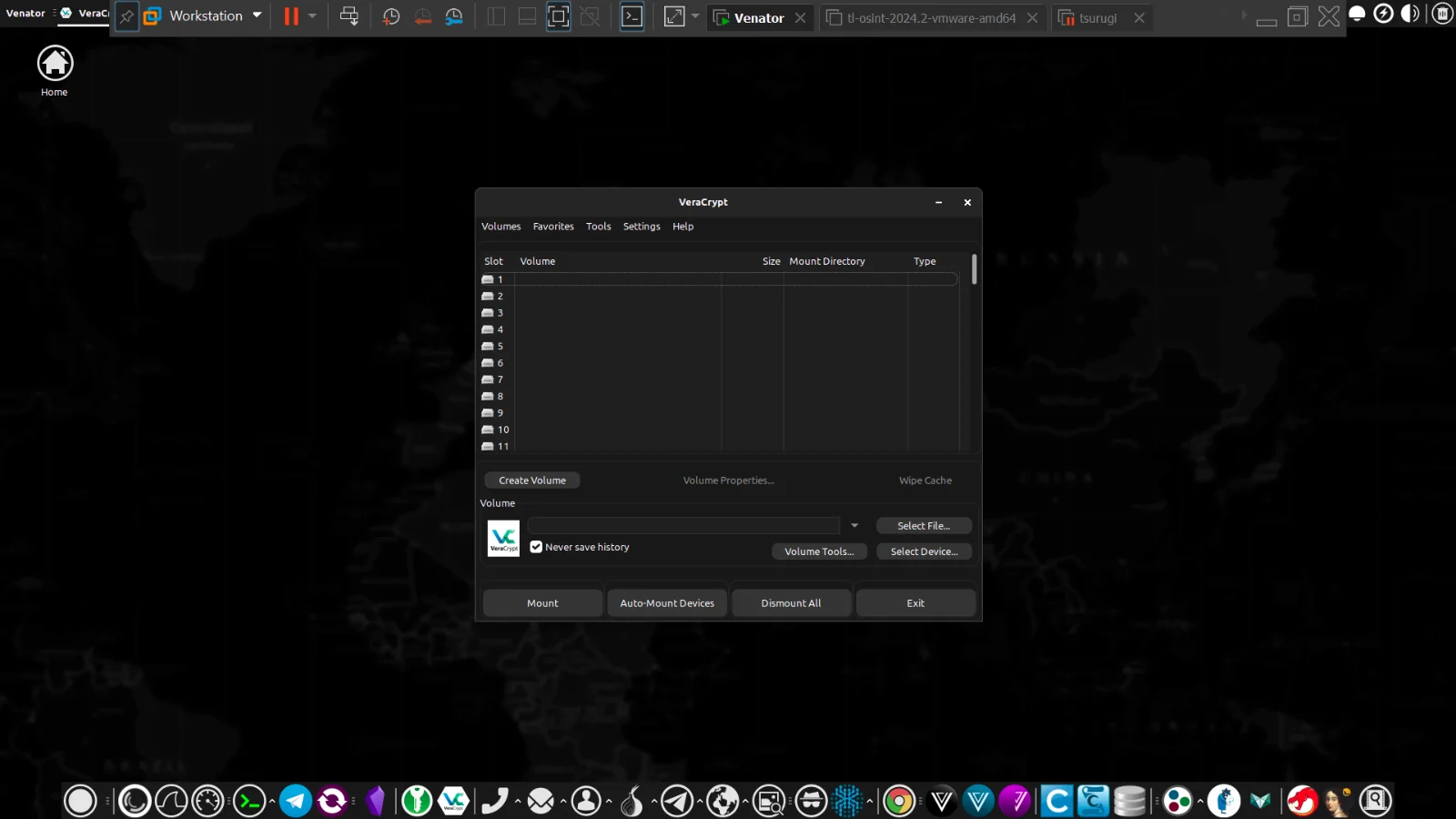Click VMware take snapshot clock icon
Image resolution: width=1456 pixels, height=819 pixels.
coord(391,16)
